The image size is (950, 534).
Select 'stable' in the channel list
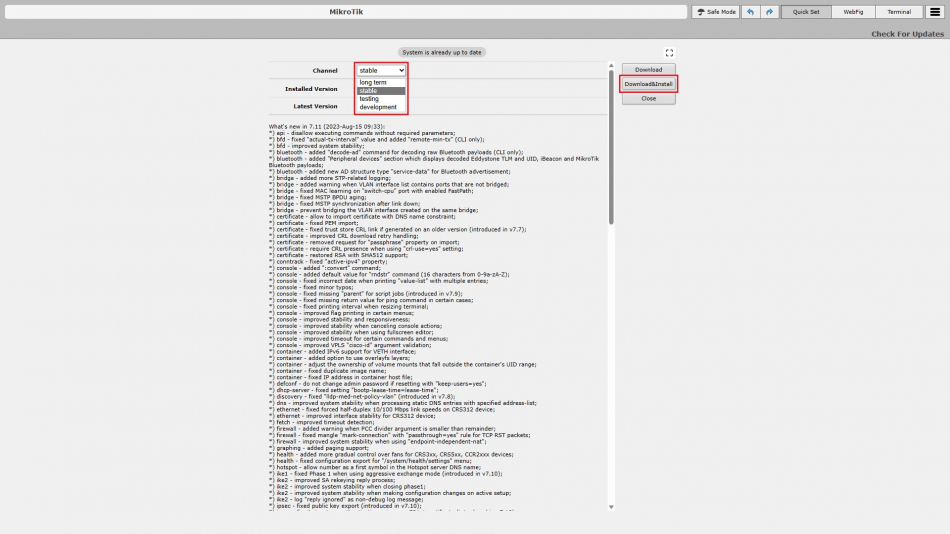click(x=368, y=91)
